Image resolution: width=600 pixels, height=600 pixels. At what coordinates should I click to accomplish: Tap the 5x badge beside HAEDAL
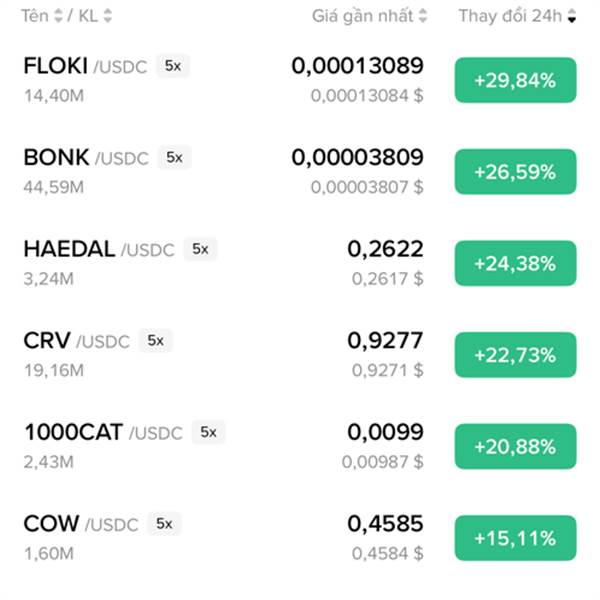[201, 249]
